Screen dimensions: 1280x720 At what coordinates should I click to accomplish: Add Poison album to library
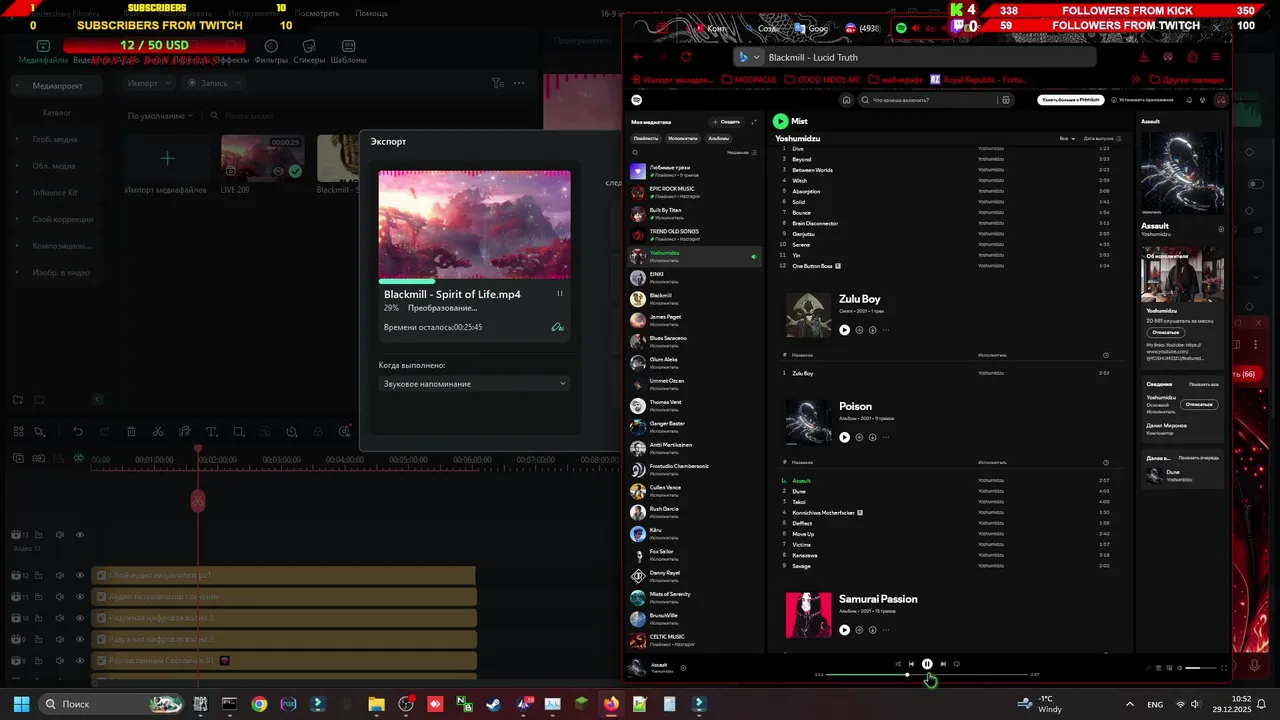point(859,437)
